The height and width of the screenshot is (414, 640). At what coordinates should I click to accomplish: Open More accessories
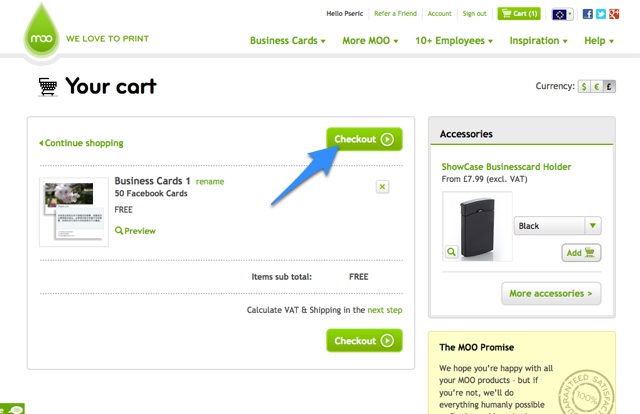click(551, 293)
